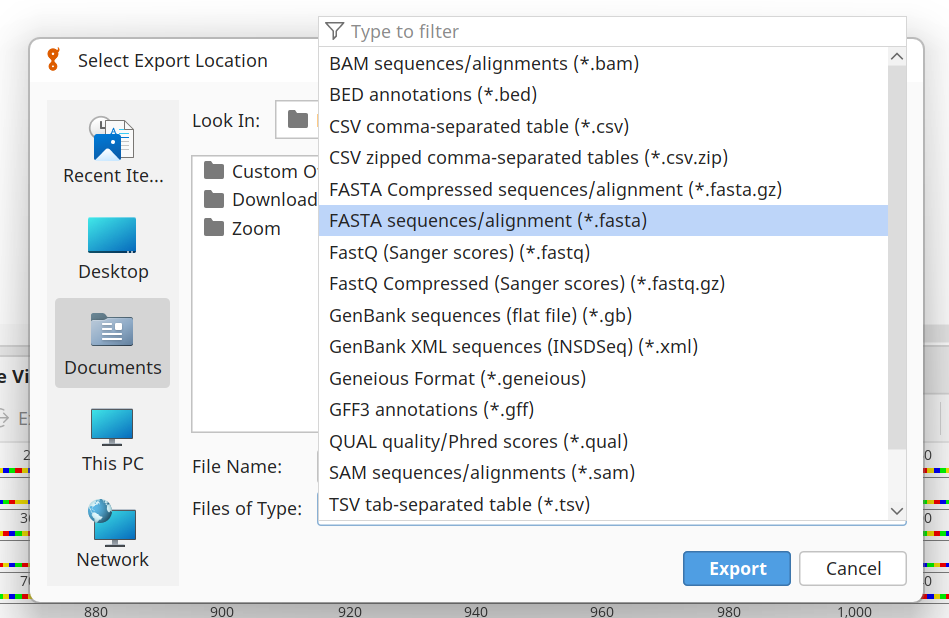949x618 pixels.
Task: Select the Documents sidebar shortcut
Action: pos(112,343)
